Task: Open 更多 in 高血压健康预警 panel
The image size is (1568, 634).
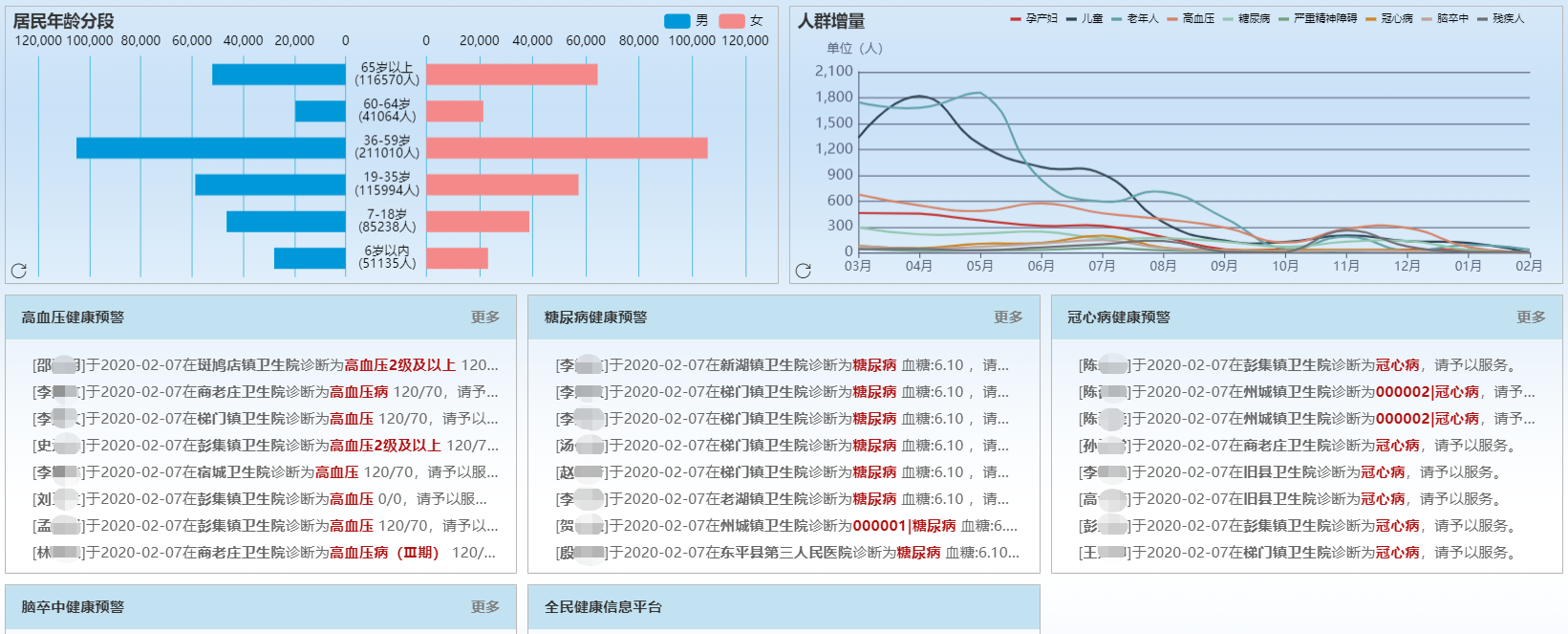Action: click(485, 317)
